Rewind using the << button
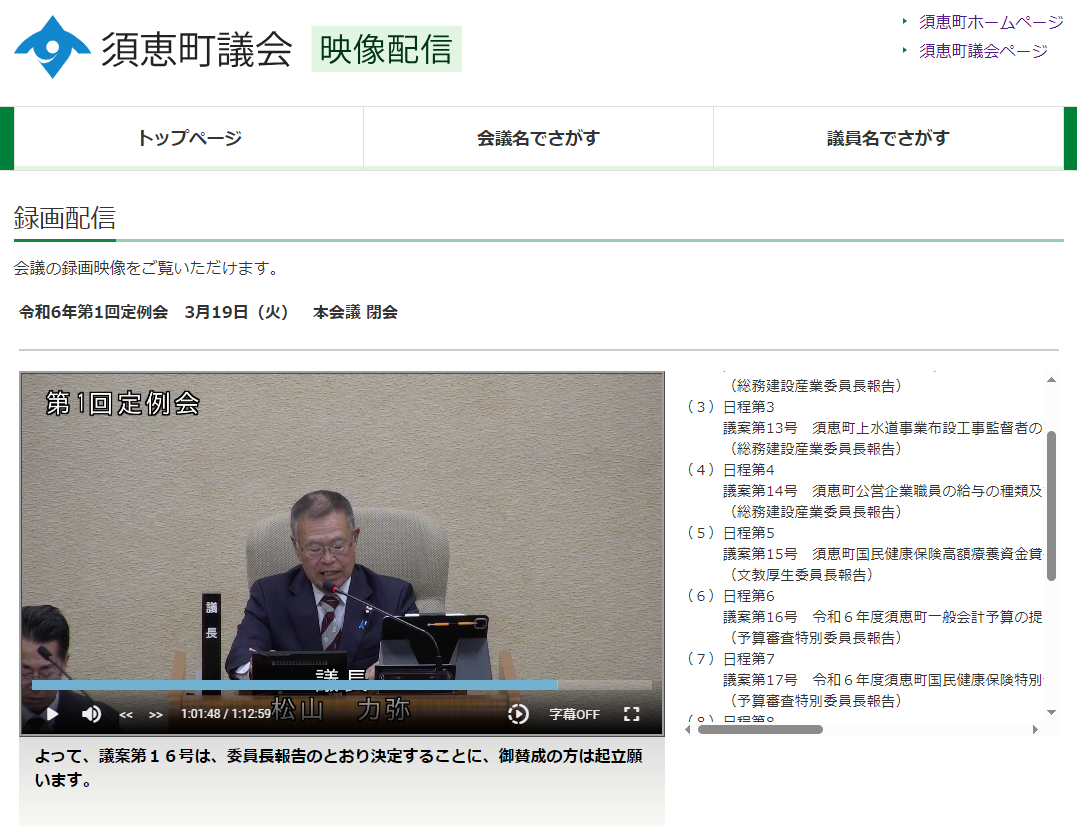The width and height of the screenshot is (1077, 826). pyautogui.click(x=126, y=715)
